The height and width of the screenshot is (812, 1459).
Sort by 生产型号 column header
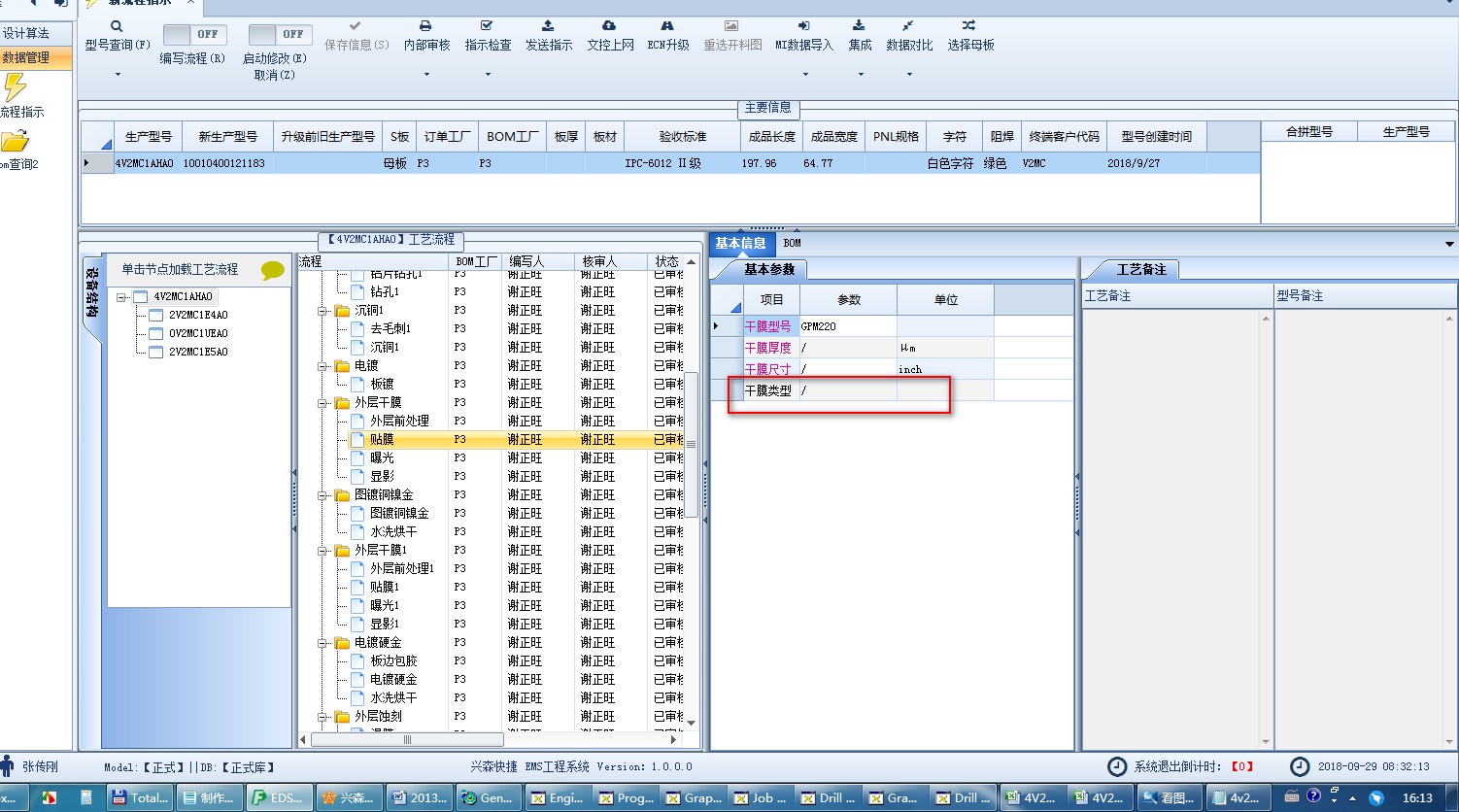click(149, 136)
